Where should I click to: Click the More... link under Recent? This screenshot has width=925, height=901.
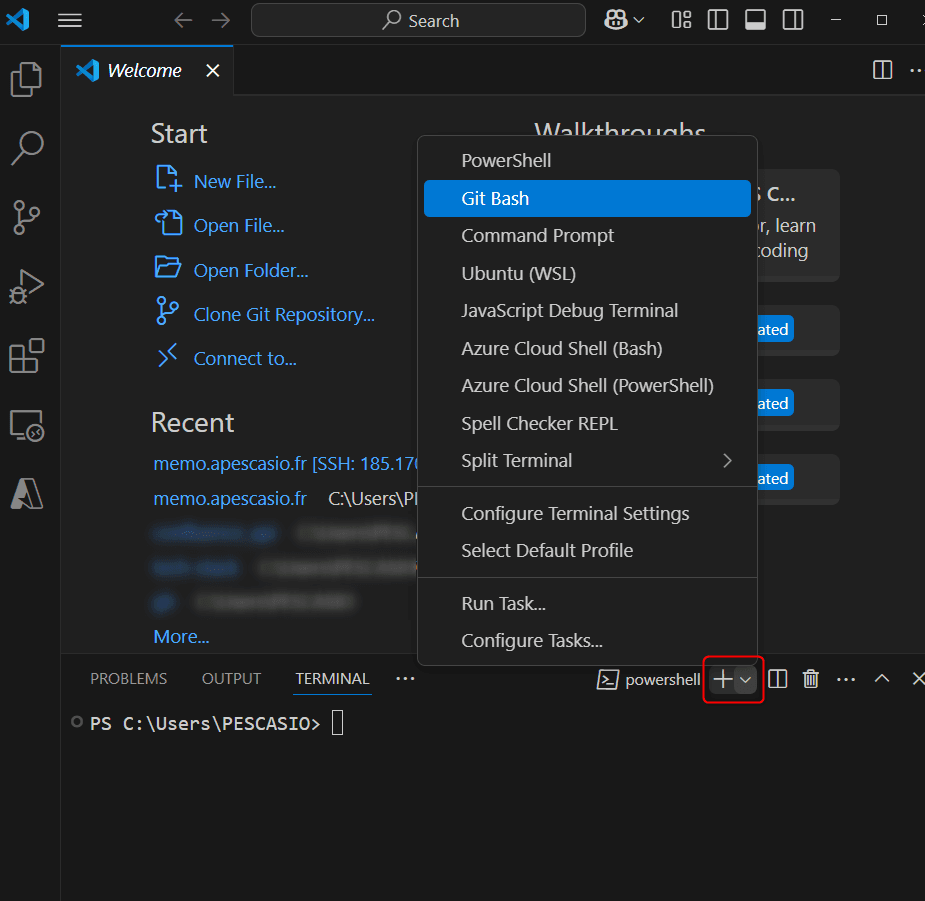[x=181, y=636]
